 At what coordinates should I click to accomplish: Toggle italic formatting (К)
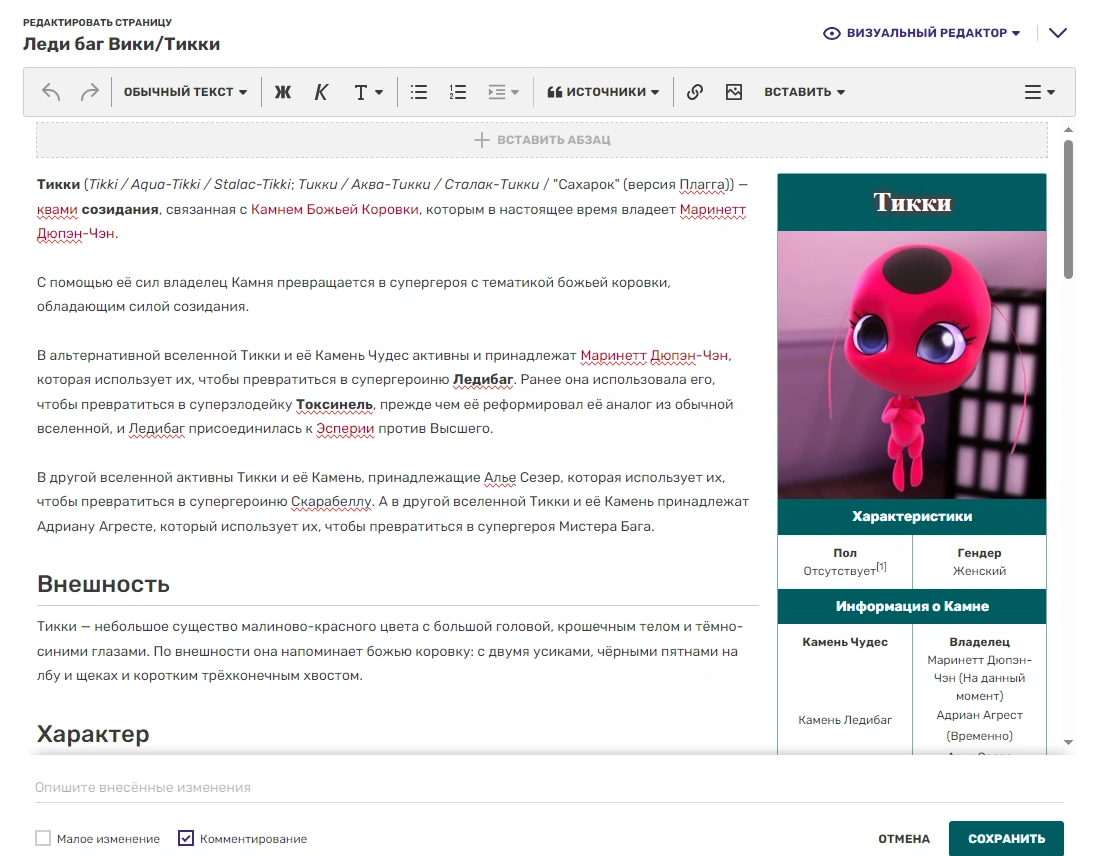321,92
